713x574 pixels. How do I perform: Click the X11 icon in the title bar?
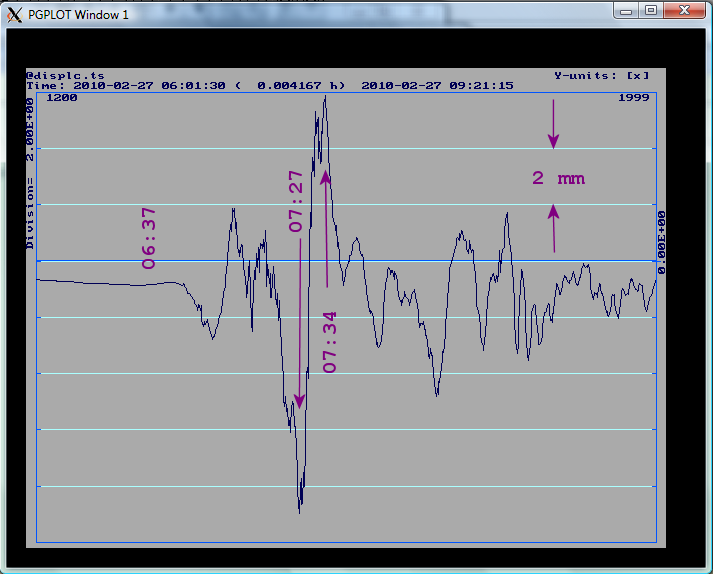[14, 13]
